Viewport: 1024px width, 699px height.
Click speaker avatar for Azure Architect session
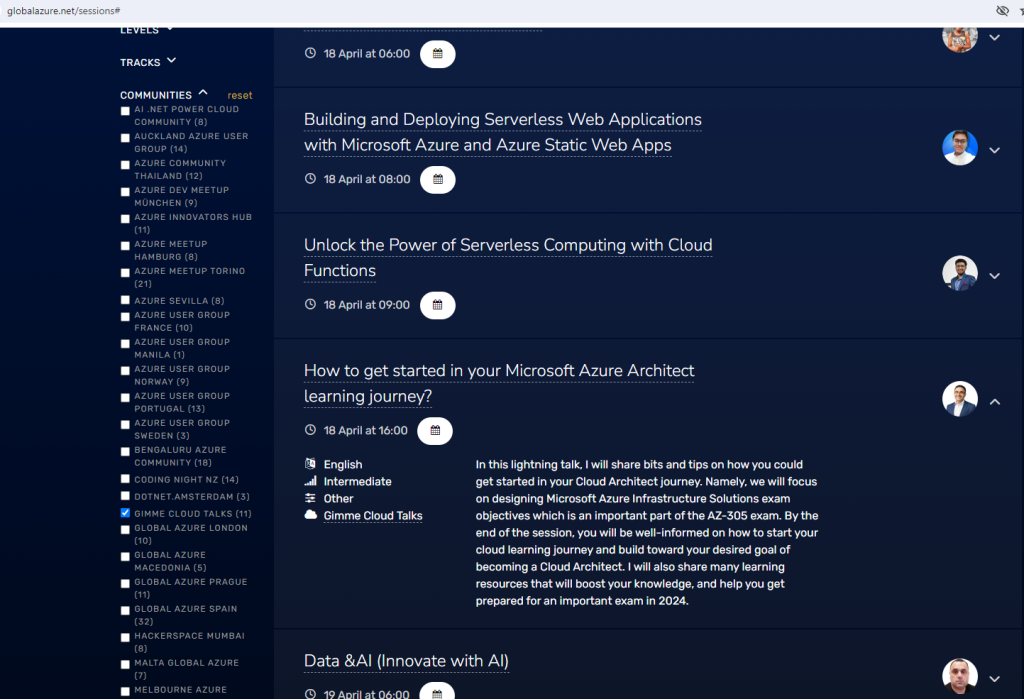pyautogui.click(x=959, y=399)
